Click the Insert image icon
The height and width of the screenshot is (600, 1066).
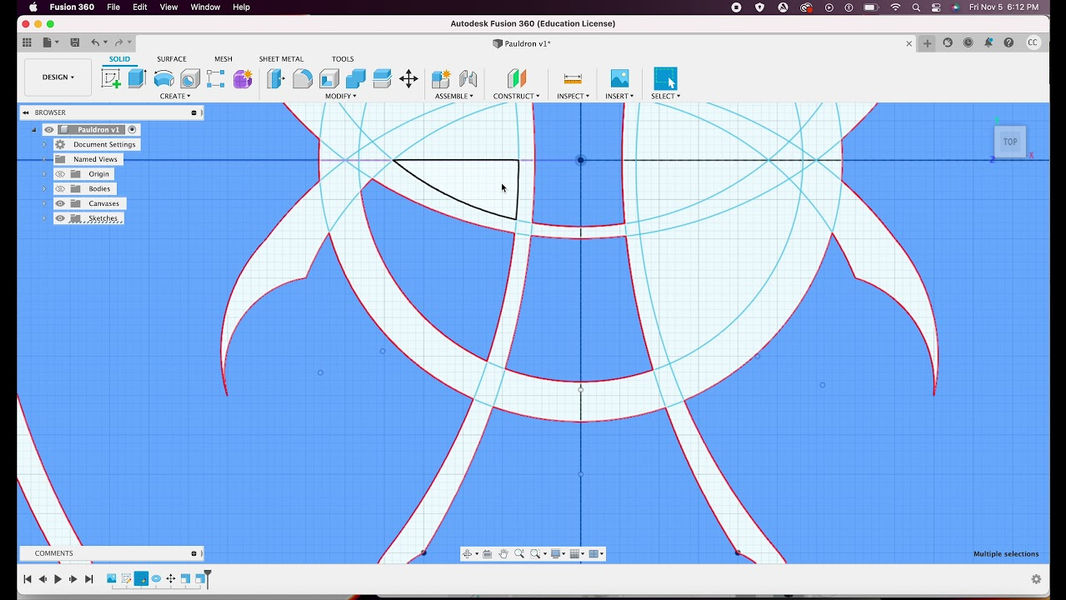(619, 79)
